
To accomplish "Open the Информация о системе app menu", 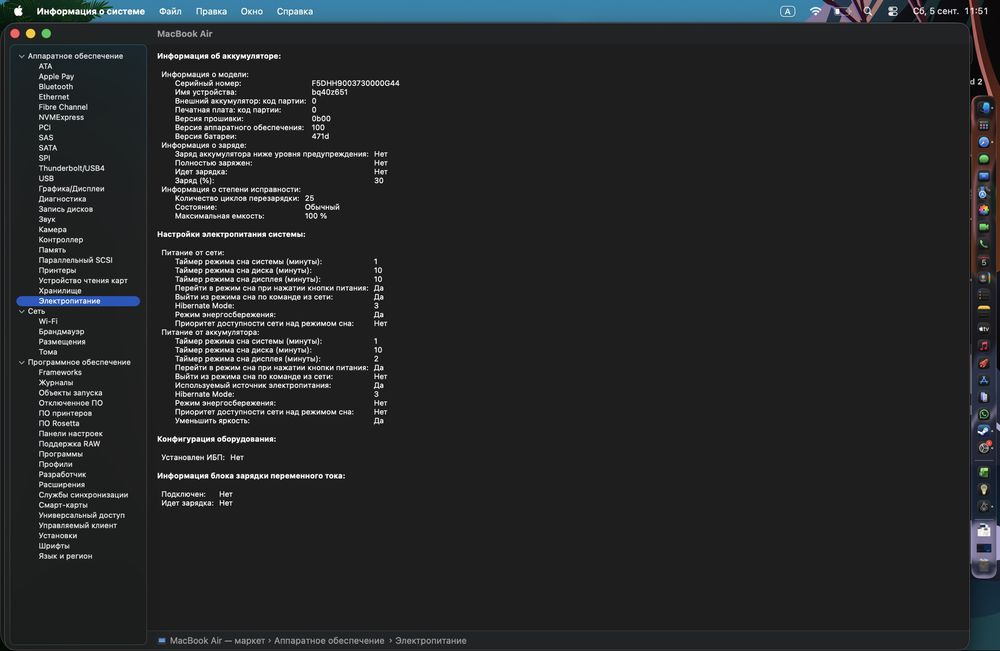I will click(x=91, y=11).
